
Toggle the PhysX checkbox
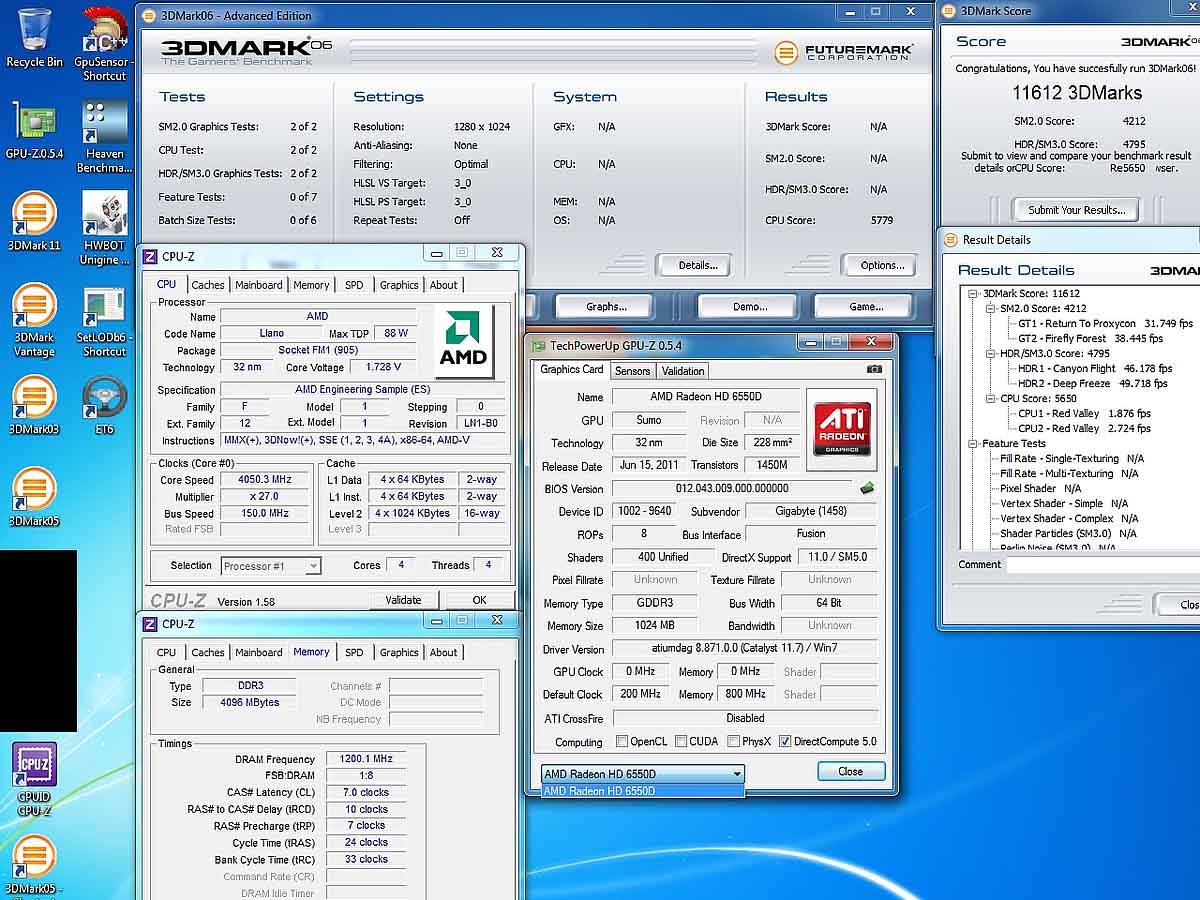tap(734, 741)
